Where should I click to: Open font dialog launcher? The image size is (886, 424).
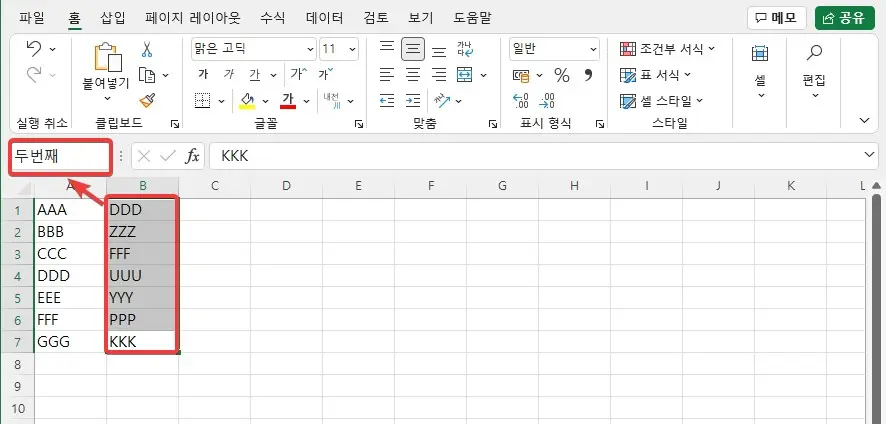pyautogui.click(x=359, y=124)
